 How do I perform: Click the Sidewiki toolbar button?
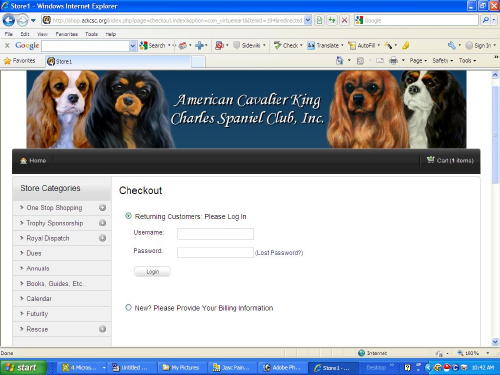(247, 45)
